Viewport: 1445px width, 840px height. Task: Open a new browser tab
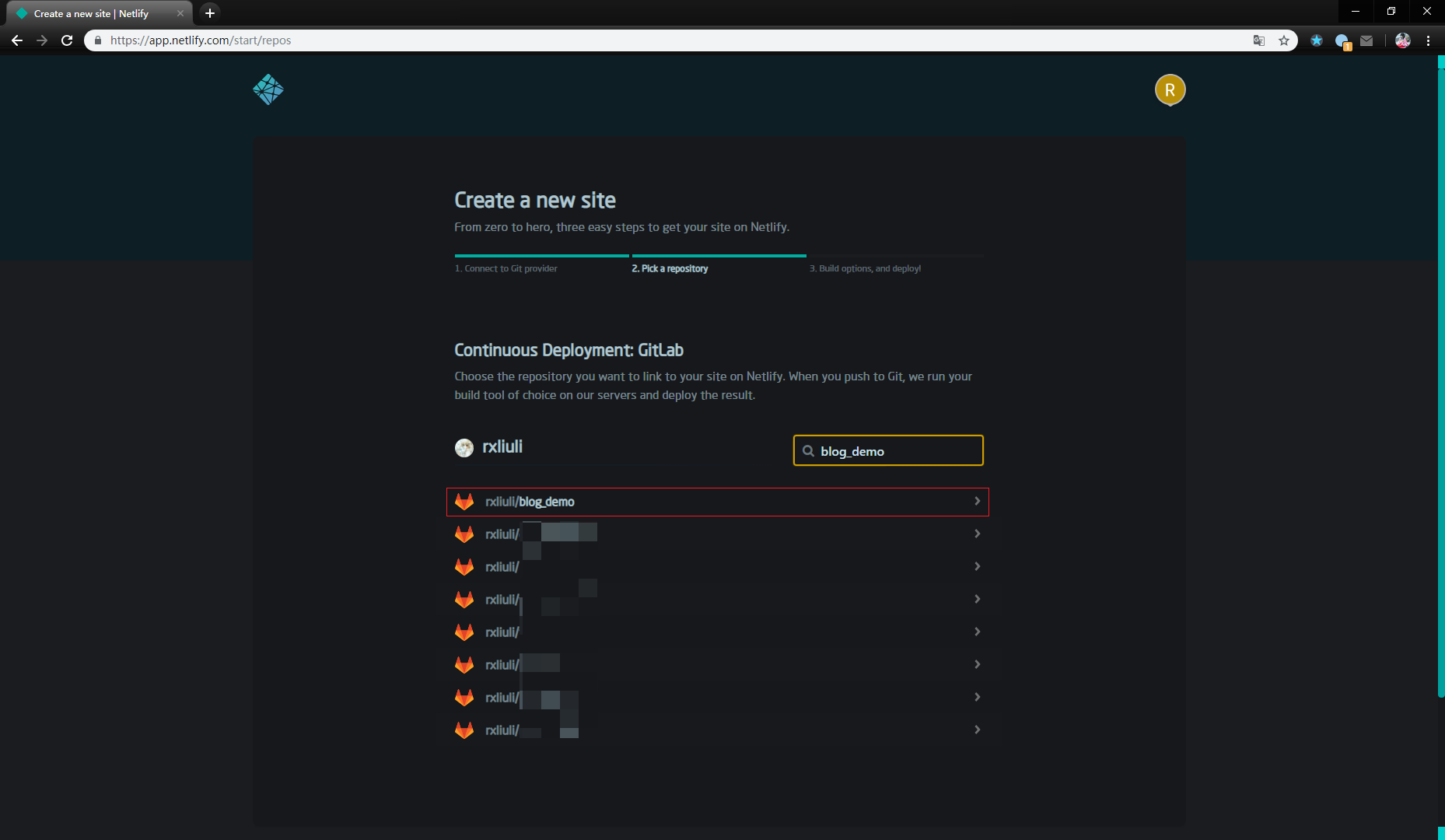(x=209, y=13)
